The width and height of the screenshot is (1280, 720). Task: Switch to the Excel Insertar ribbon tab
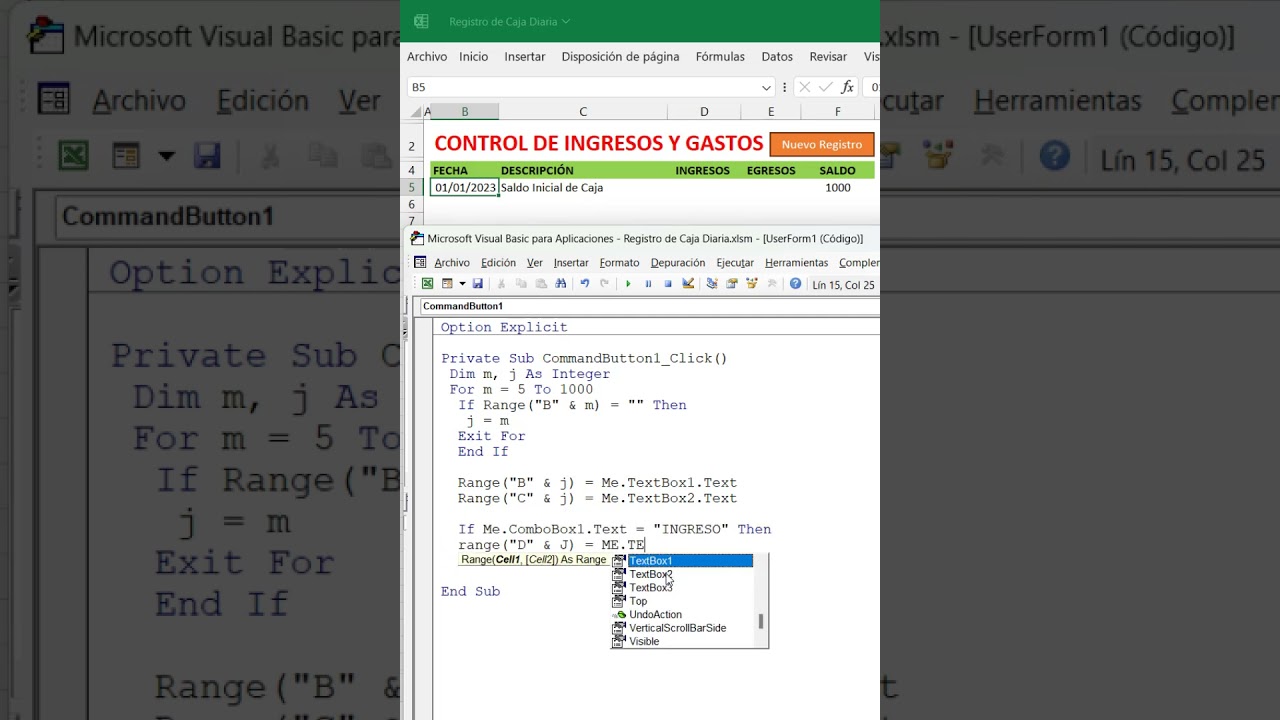pos(525,57)
